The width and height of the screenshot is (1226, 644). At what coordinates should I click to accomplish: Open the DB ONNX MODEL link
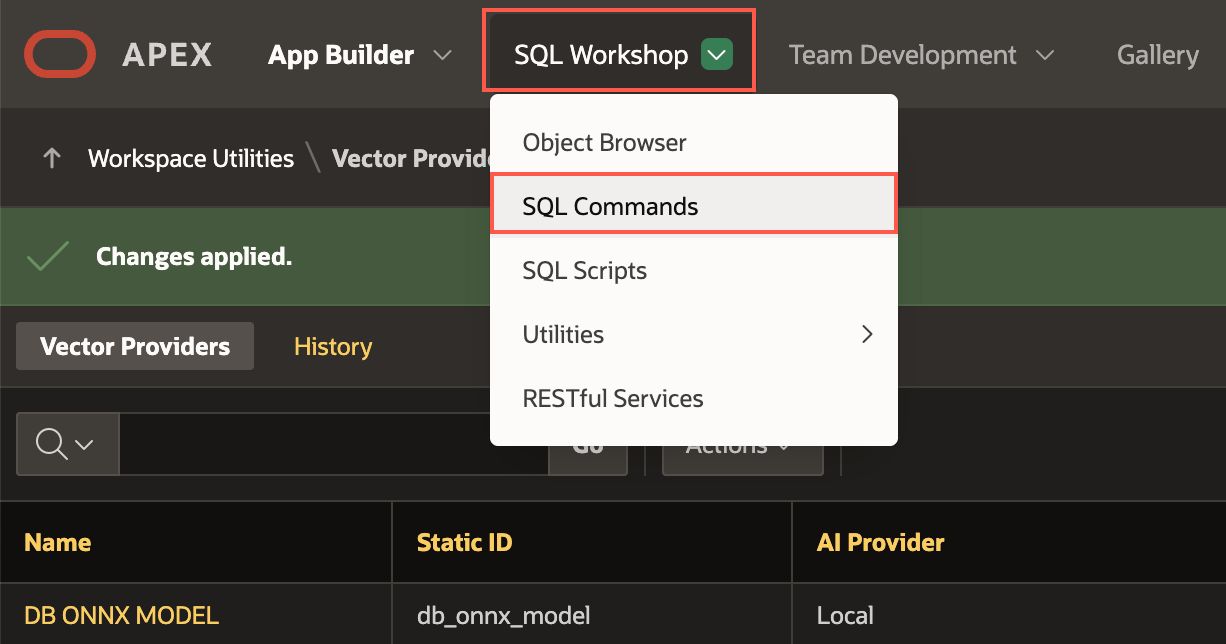121,614
